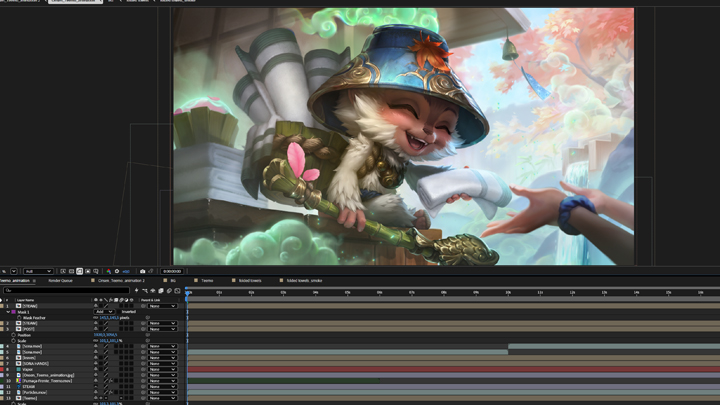Click the Show Snapshot icon
This screenshot has width=720, height=405.
click(x=150, y=271)
